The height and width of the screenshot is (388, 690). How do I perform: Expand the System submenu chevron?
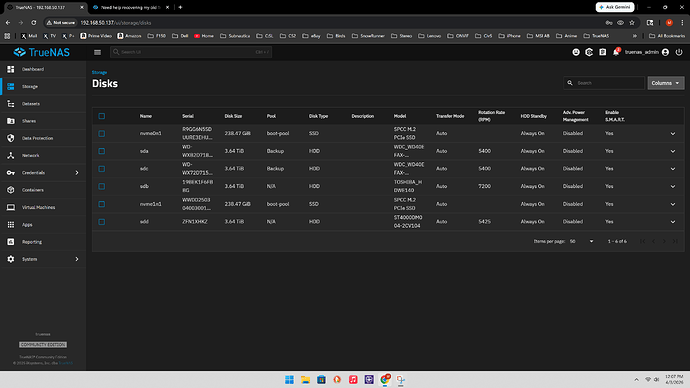(x=77, y=259)
